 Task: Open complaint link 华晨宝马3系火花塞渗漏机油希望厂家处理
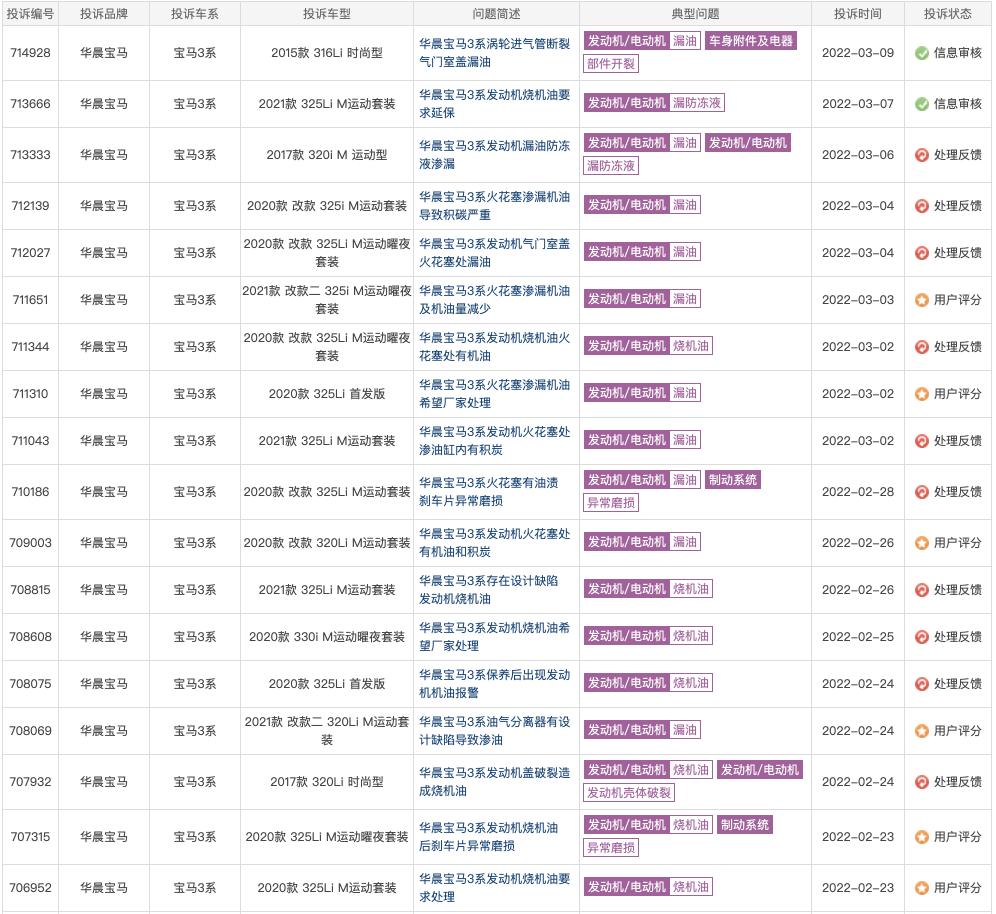pyautogui.click(x=494, y=394)
